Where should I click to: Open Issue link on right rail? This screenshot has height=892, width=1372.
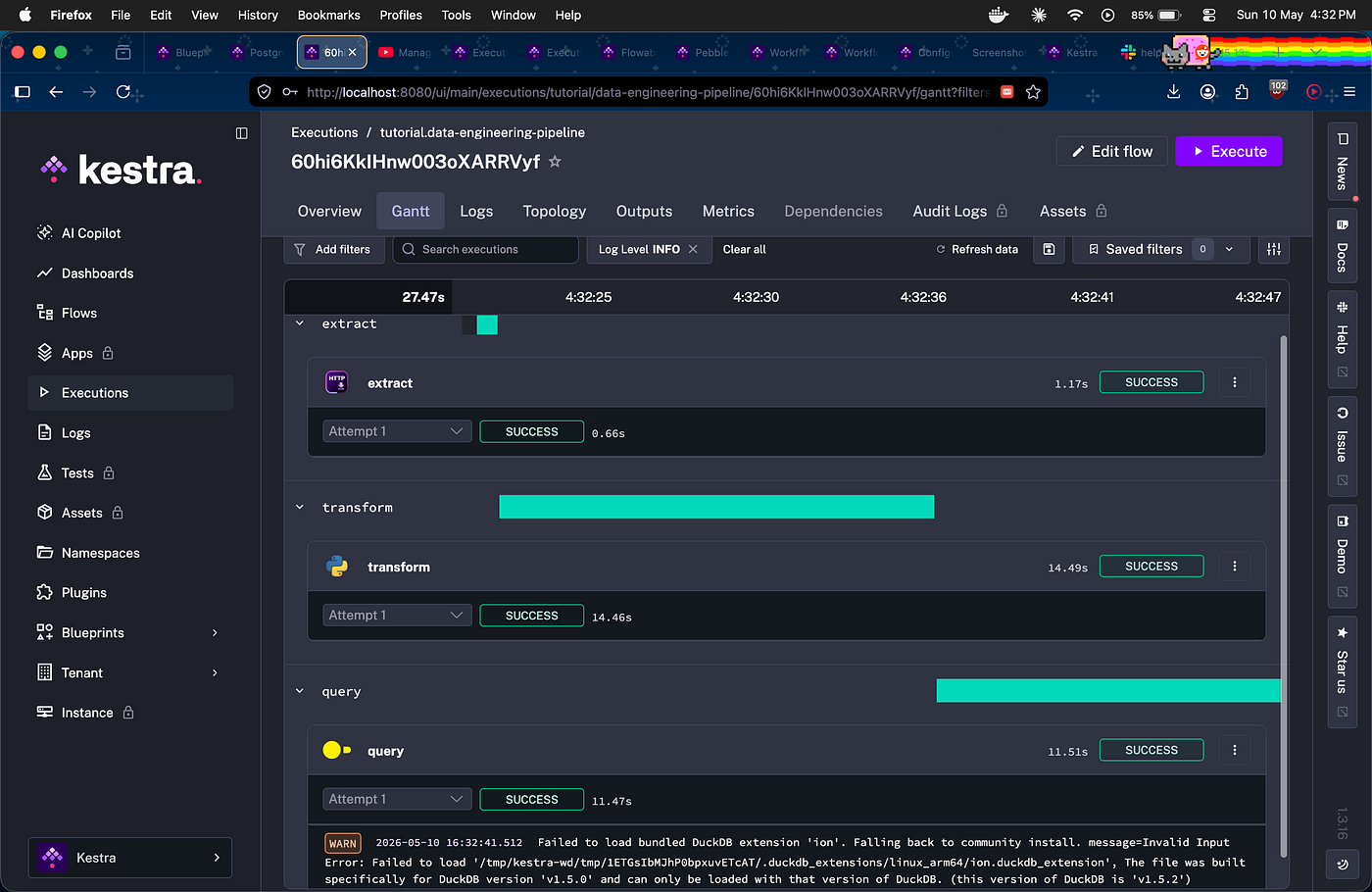(x=1342, y=446)
